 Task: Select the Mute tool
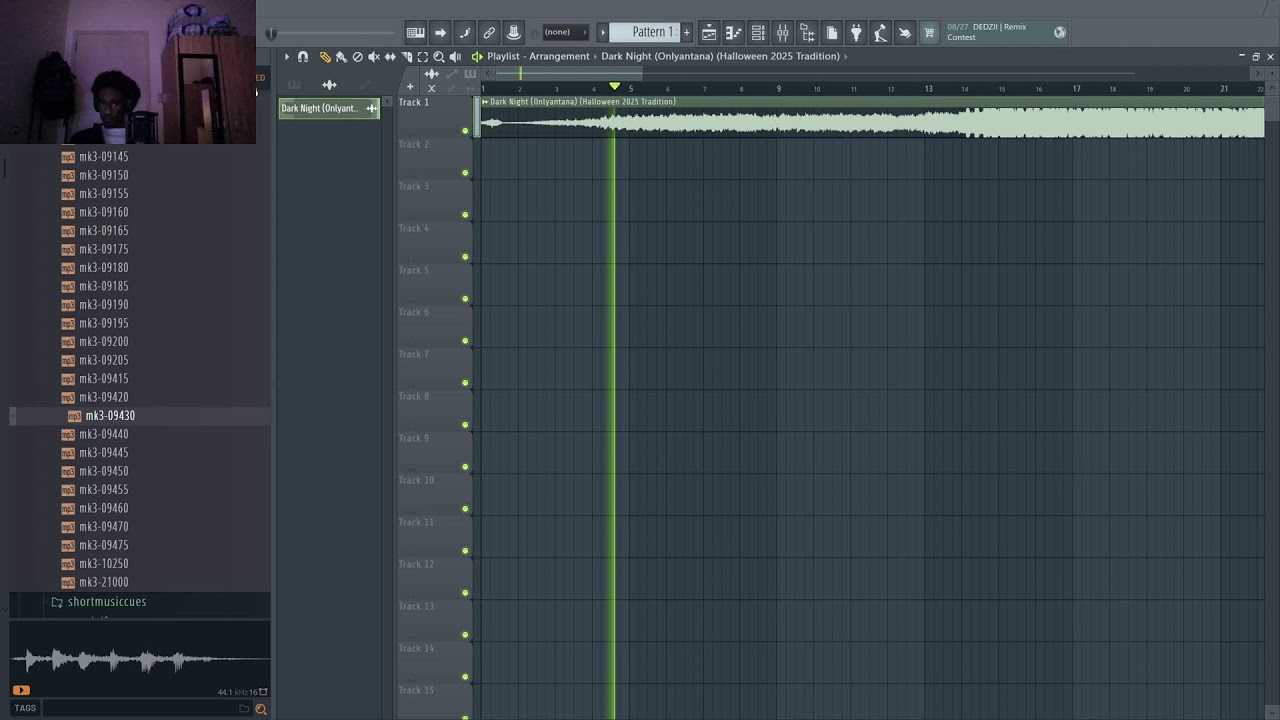374,57
